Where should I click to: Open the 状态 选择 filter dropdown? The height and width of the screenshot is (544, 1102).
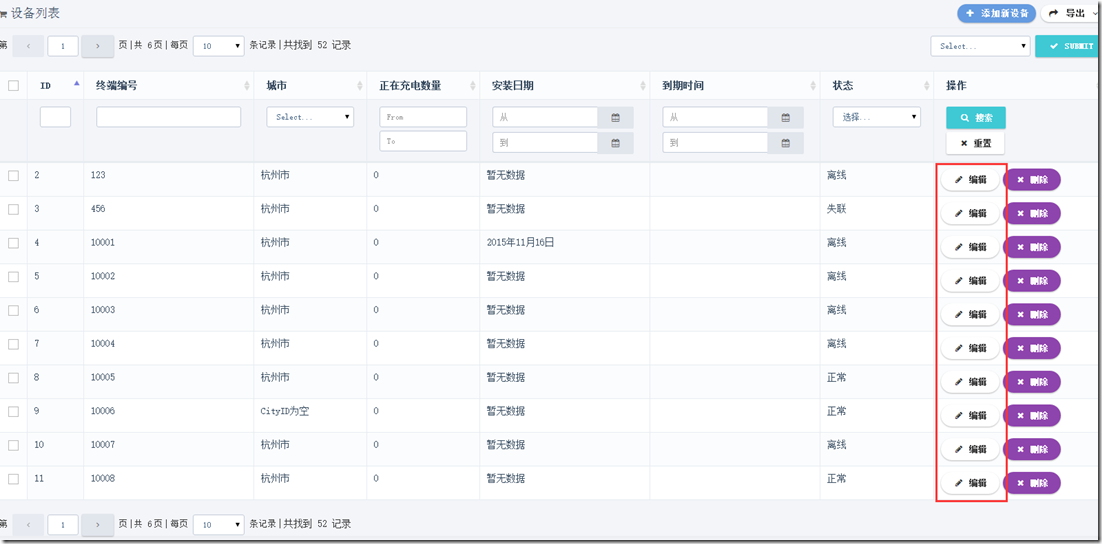tap(876, 117)
